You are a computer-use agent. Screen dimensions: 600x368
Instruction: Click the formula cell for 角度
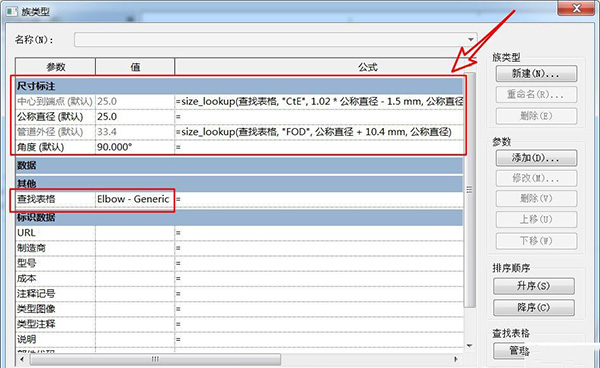tap(319, 147)
